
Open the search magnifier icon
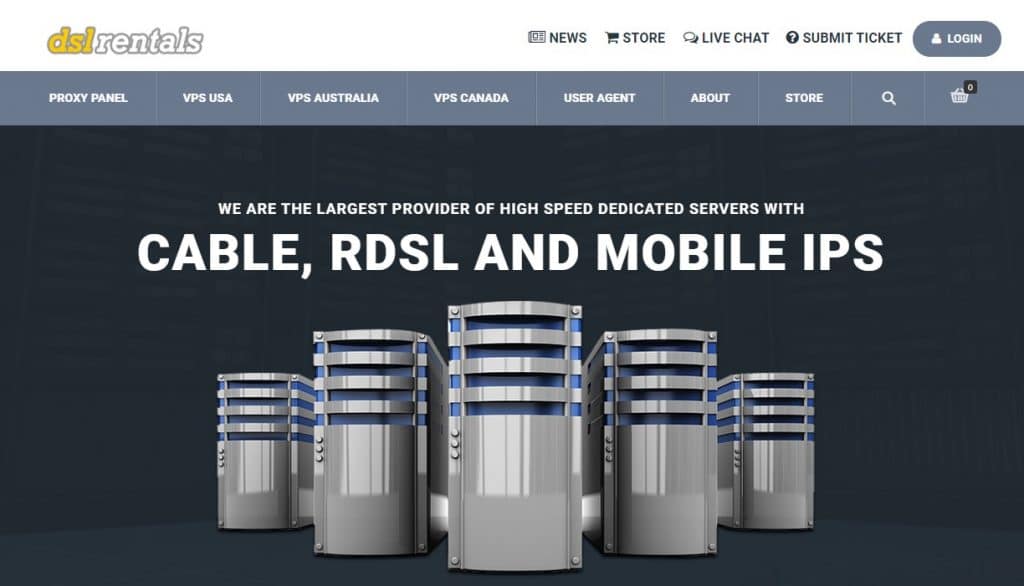[x=888, y=98]
